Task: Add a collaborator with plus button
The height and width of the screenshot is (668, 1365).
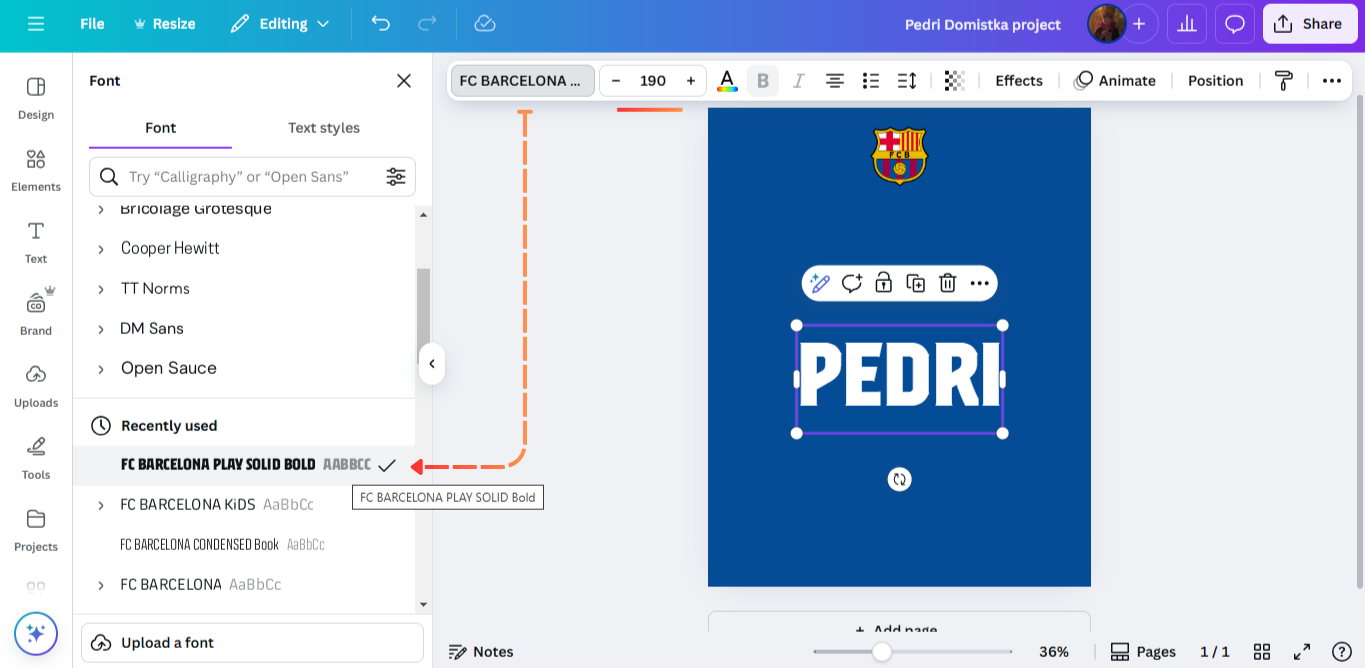Action: [x=1139, y=24]
